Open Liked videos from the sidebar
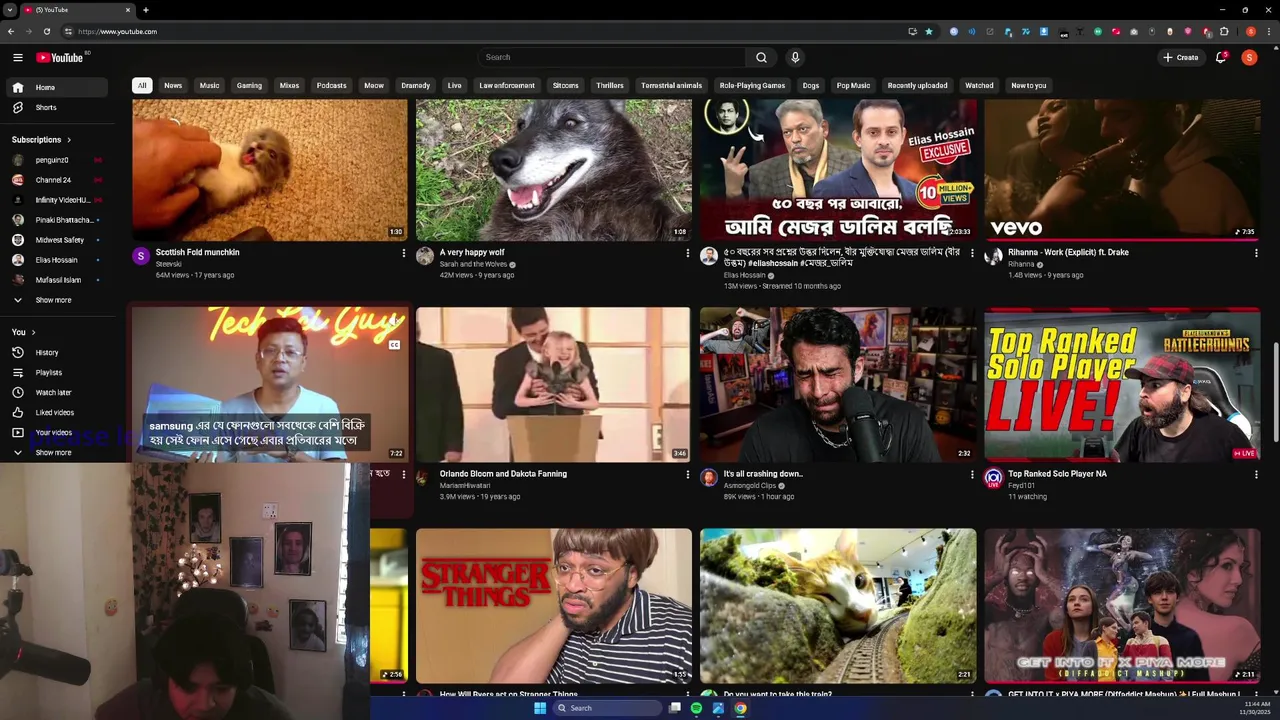The height and width of the screenshot is (720, 1280). click(x=56, y=412)
